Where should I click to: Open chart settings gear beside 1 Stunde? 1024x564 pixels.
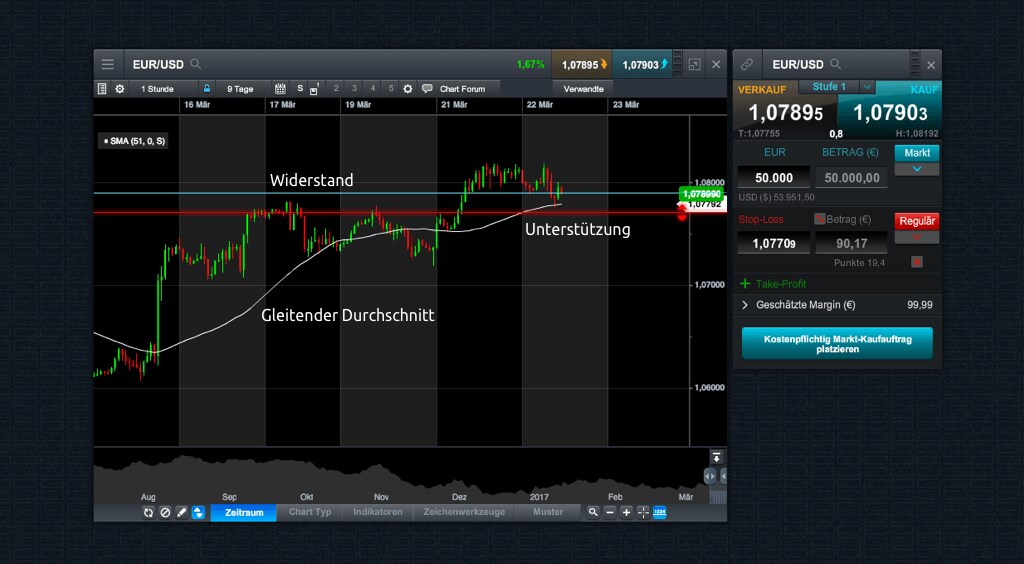pyautogui.click(x=120, y=89)
